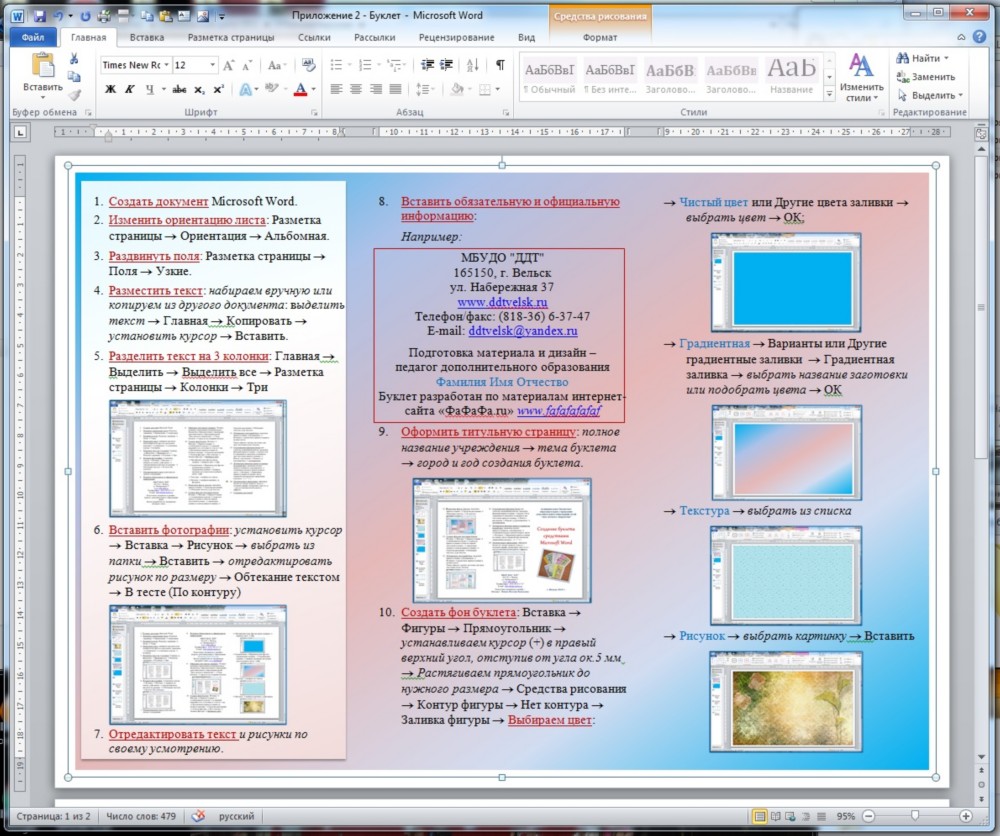This screenshot has width=1000, height=836.
Task: Toggle italic К formatting
Action: pyautogui.click(x=130, y=89)
